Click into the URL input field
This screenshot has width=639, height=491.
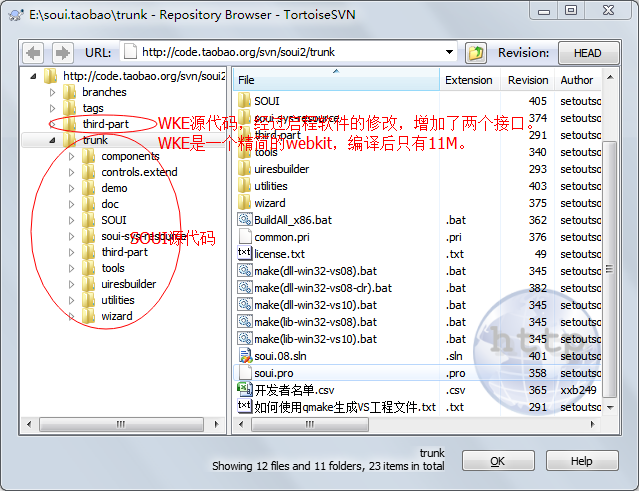coord(288,52)
